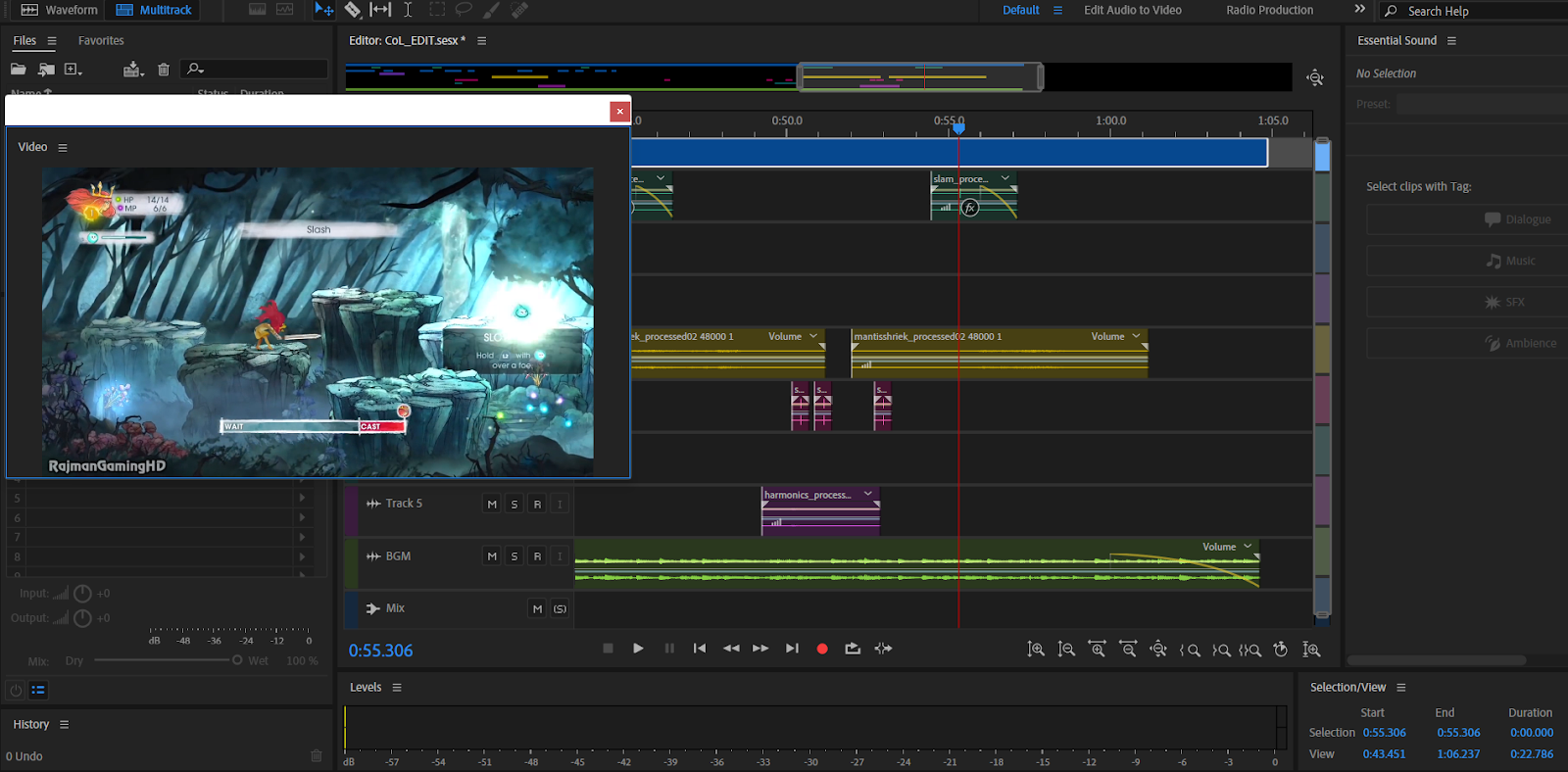The width and height of the screenshot is (1568, 772).
Task: Solo Track 5
Action: [x=514, y=504]
